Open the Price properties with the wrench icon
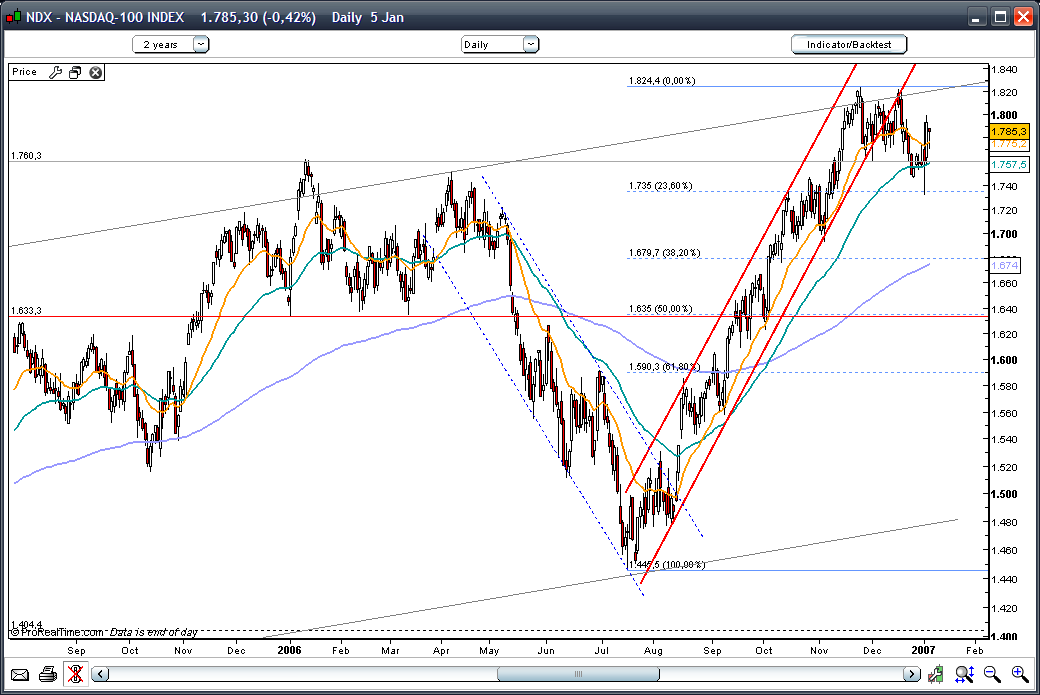This screenshot has width=1040, height=695. click(57, 71)
